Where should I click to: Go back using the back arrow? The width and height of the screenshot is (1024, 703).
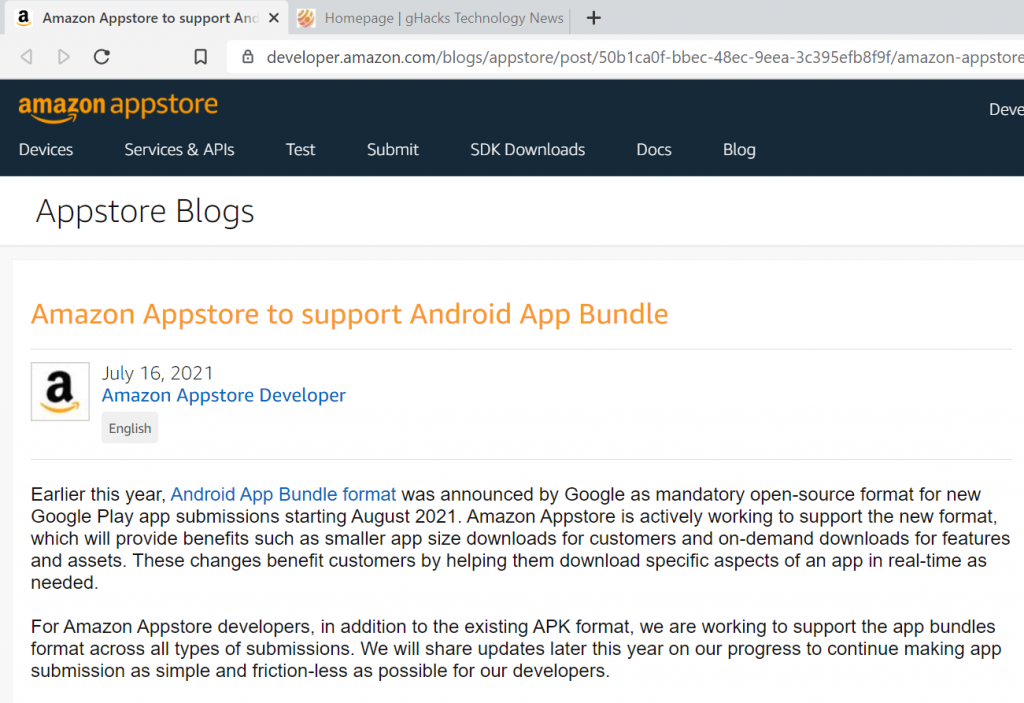[x=26, y=57]
